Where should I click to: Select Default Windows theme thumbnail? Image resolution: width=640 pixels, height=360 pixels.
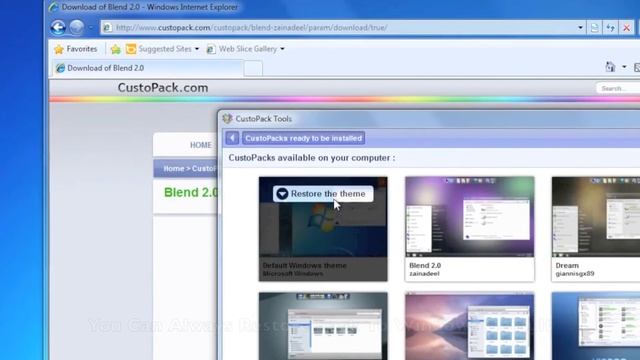tap(323, 229)
